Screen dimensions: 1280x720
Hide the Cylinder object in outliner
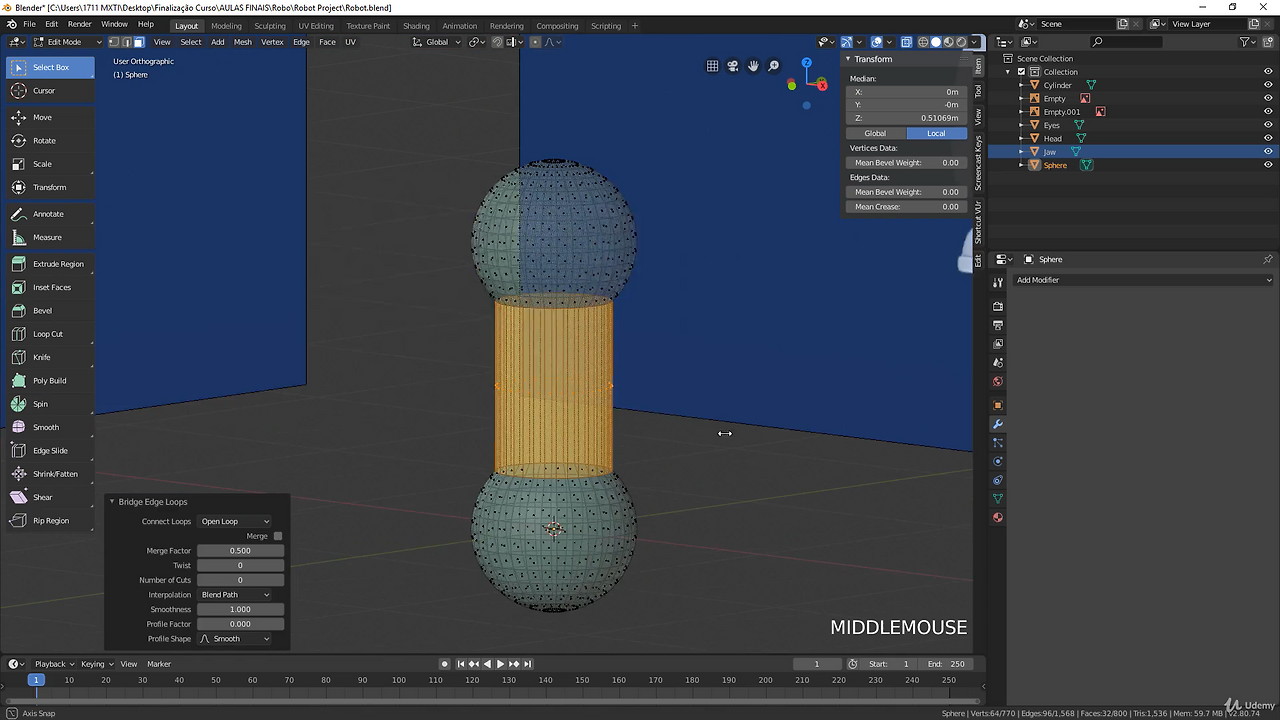click(1268, 85)
